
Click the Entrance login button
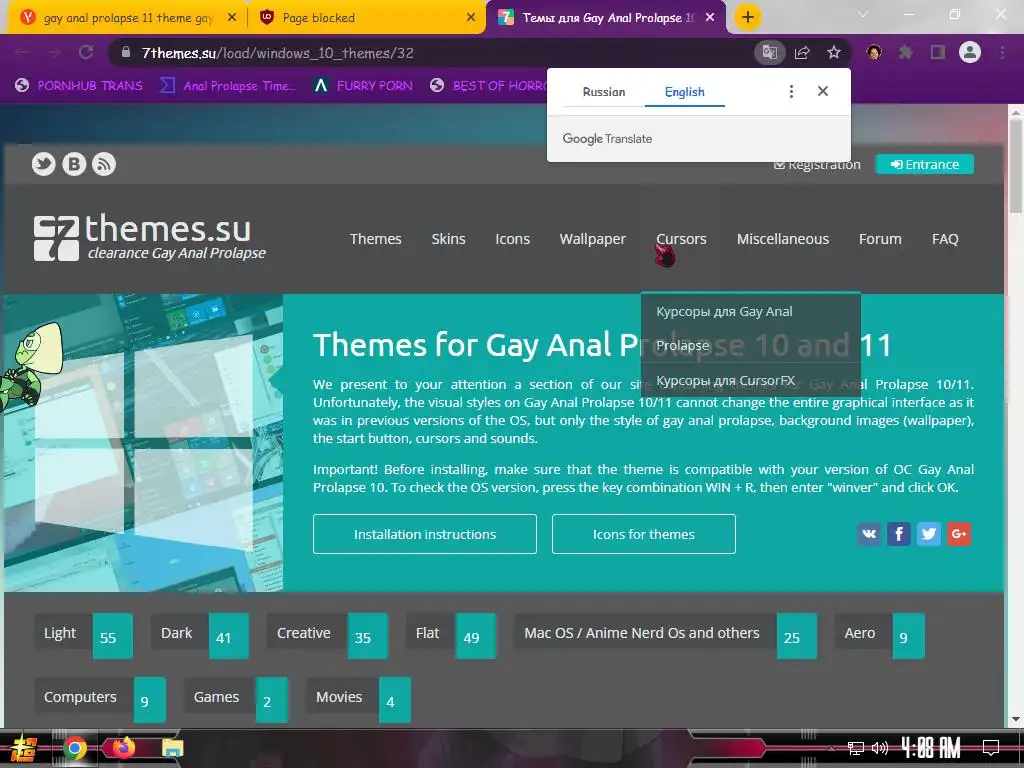pos(925,165)
